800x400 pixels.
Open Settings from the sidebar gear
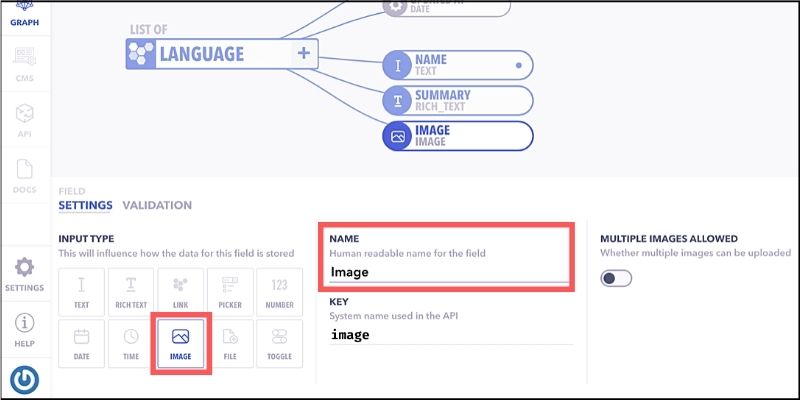pos(24,274)
